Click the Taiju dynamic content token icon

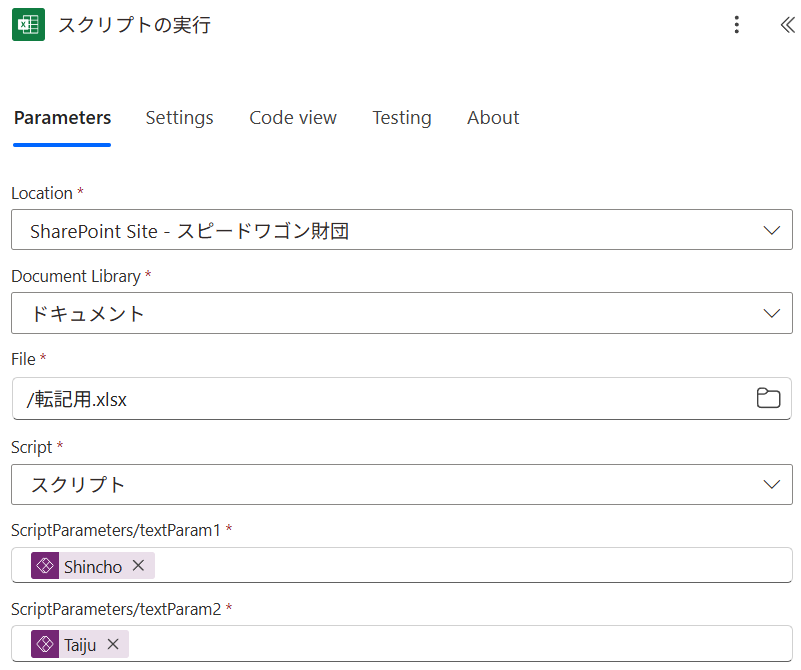pyautogui.click(x=45, y=645)
